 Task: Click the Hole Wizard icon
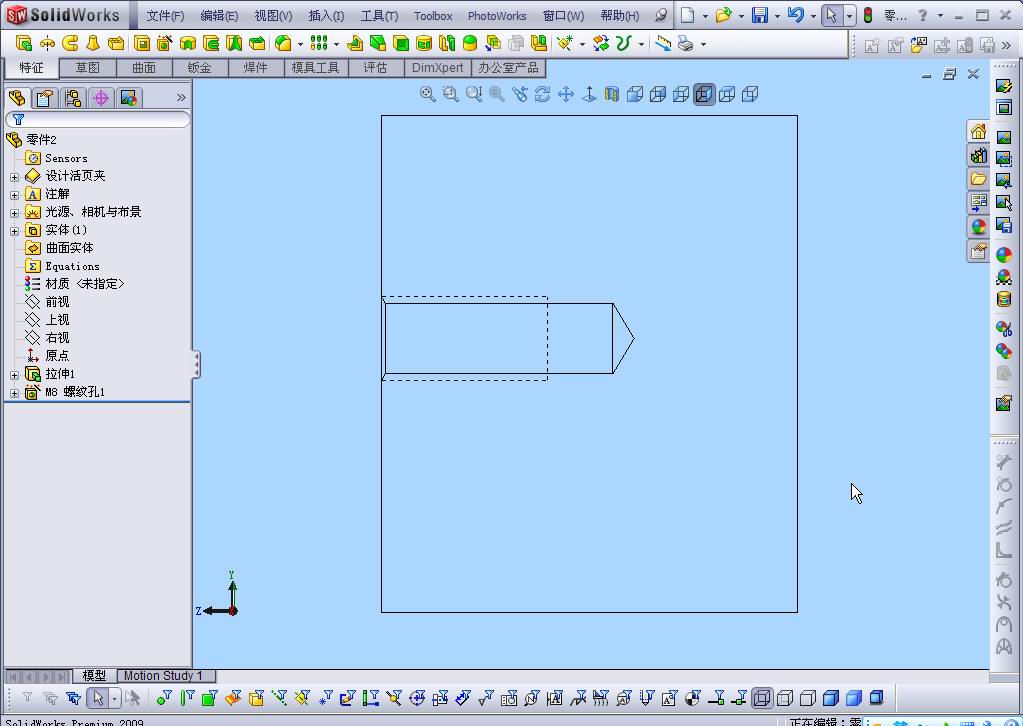pos(164,44)
